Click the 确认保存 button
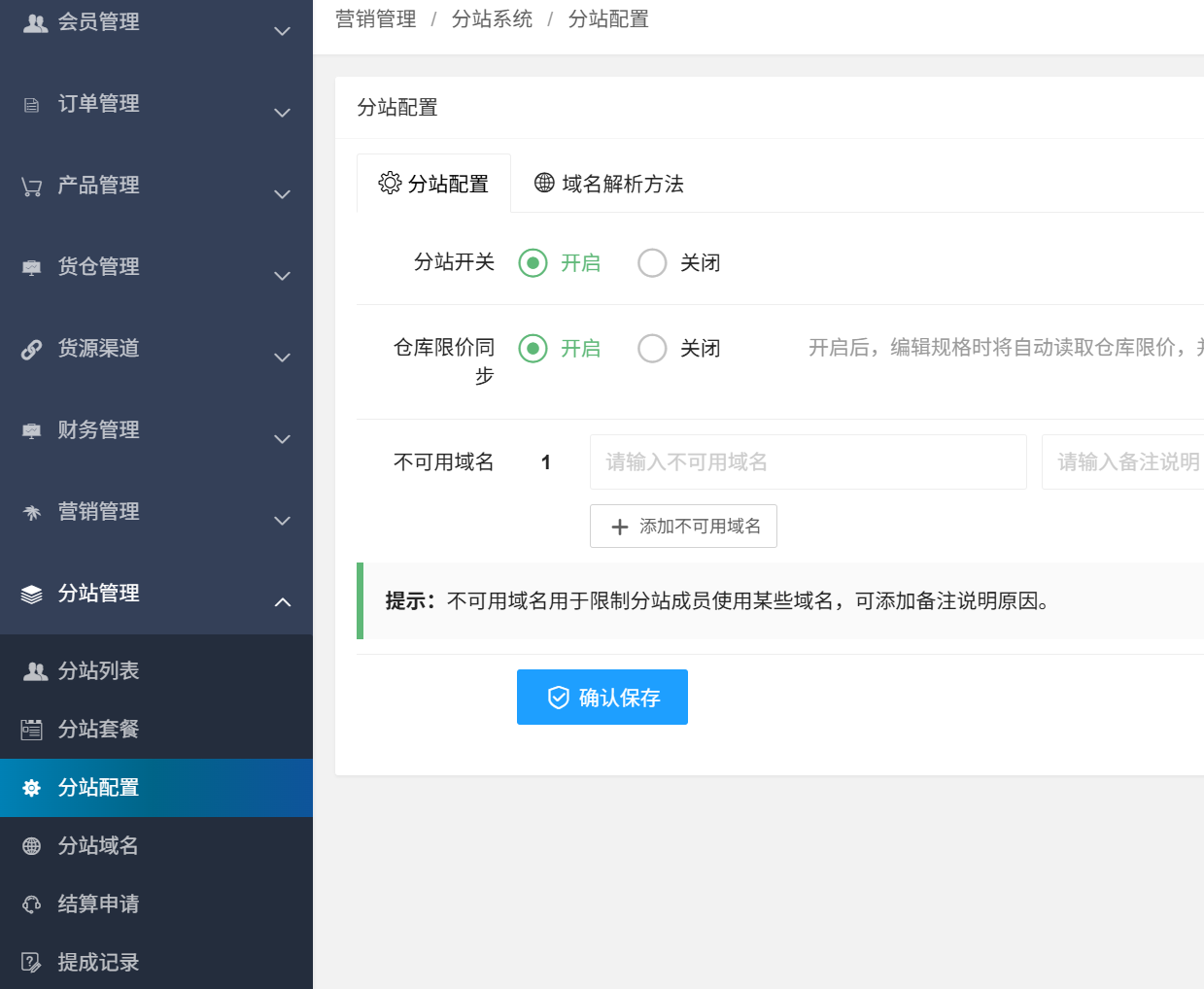1204x989 pixels. tap(602, 698)
